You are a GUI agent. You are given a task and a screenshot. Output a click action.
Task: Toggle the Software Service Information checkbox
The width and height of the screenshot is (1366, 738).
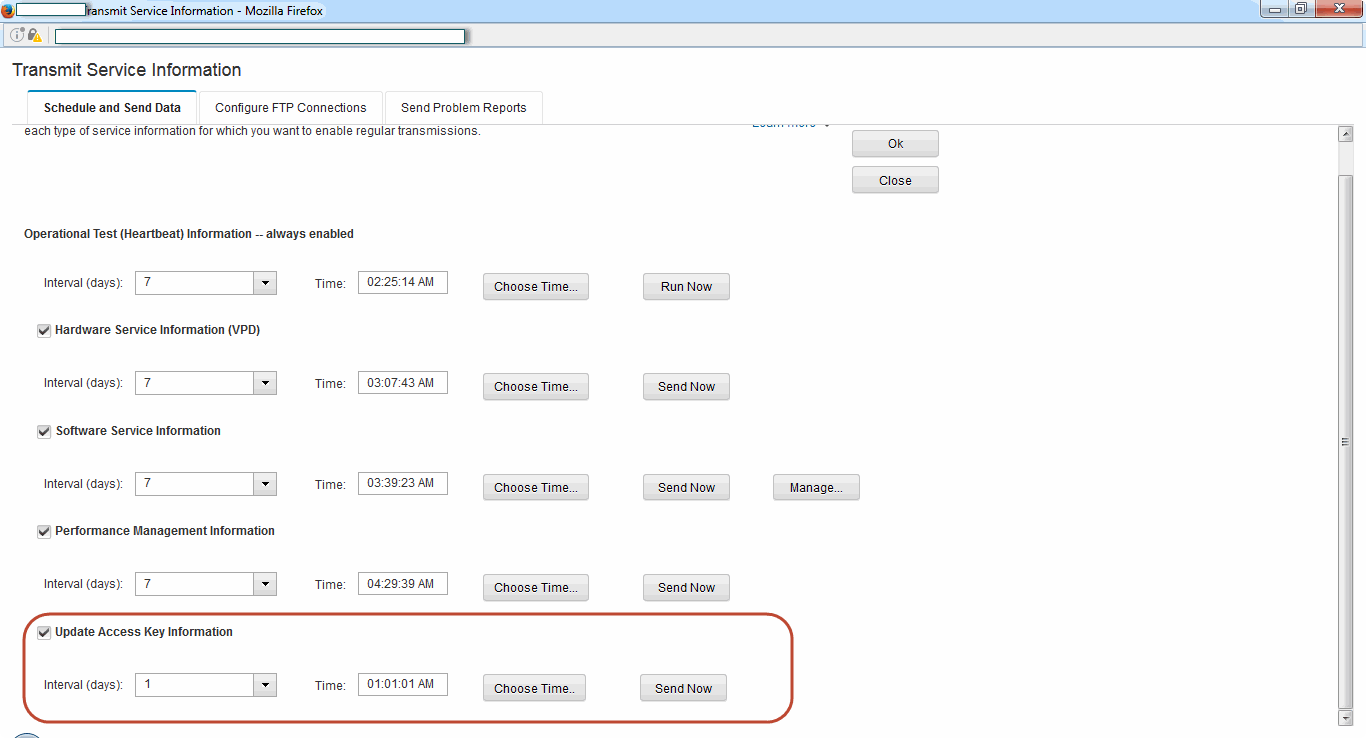tap(44, 432)
